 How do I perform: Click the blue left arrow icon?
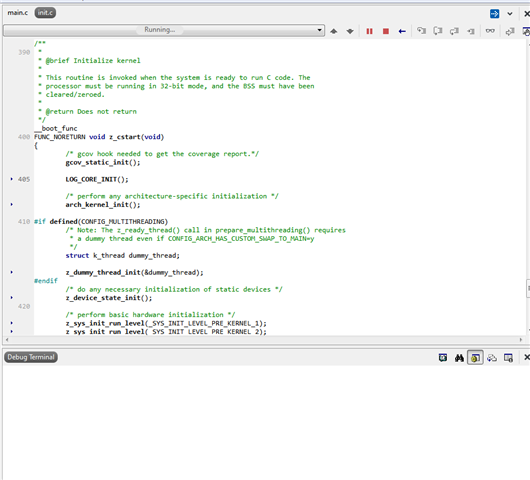click(x=402, y=31)
